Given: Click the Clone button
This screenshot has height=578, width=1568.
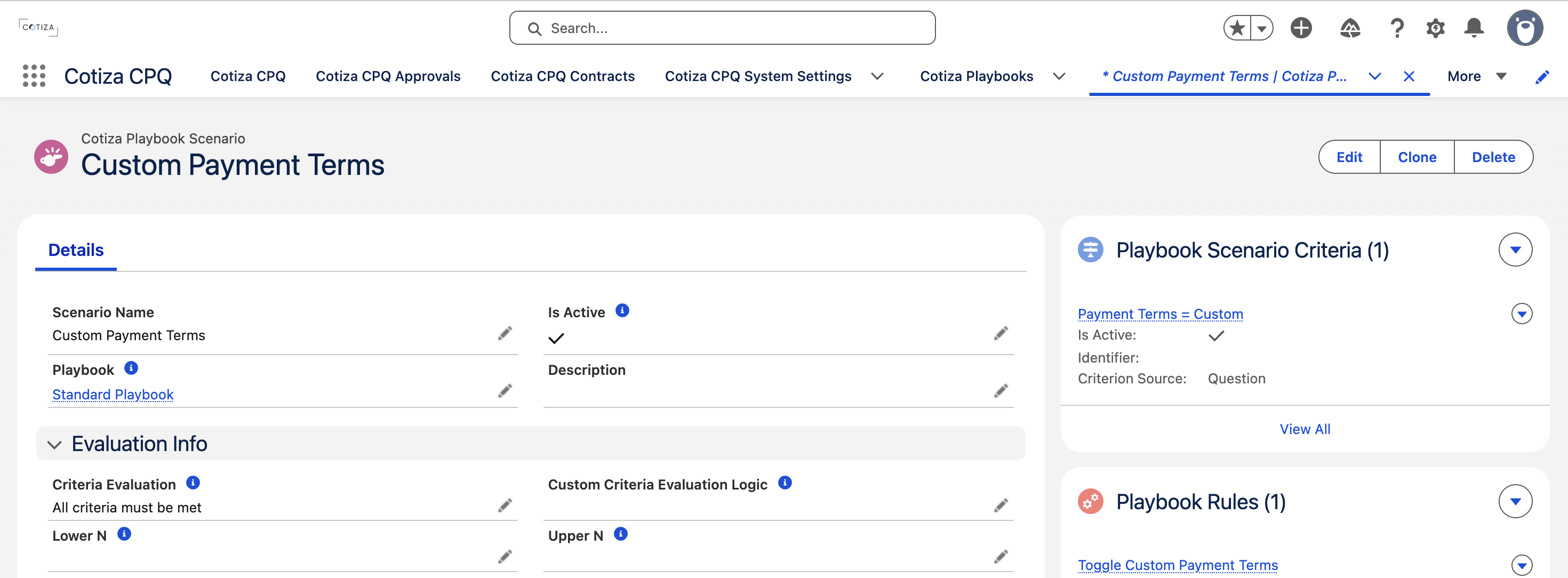Looking at the screenshot, I should pos(1417,157).
